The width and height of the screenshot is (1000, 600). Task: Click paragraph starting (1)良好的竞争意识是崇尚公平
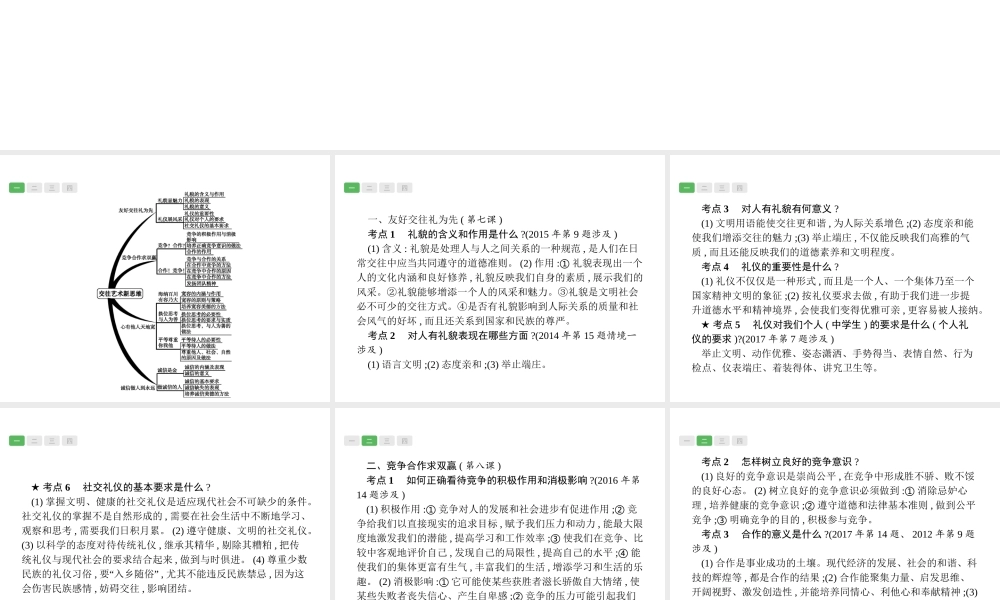pyautogui.click(x=834, y=498)
